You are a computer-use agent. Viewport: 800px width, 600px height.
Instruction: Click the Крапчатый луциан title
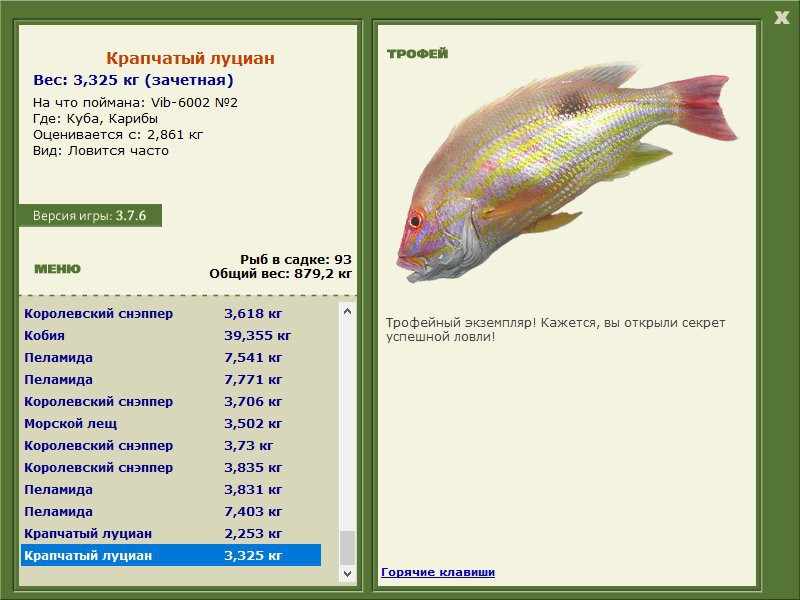pos(190,58)
